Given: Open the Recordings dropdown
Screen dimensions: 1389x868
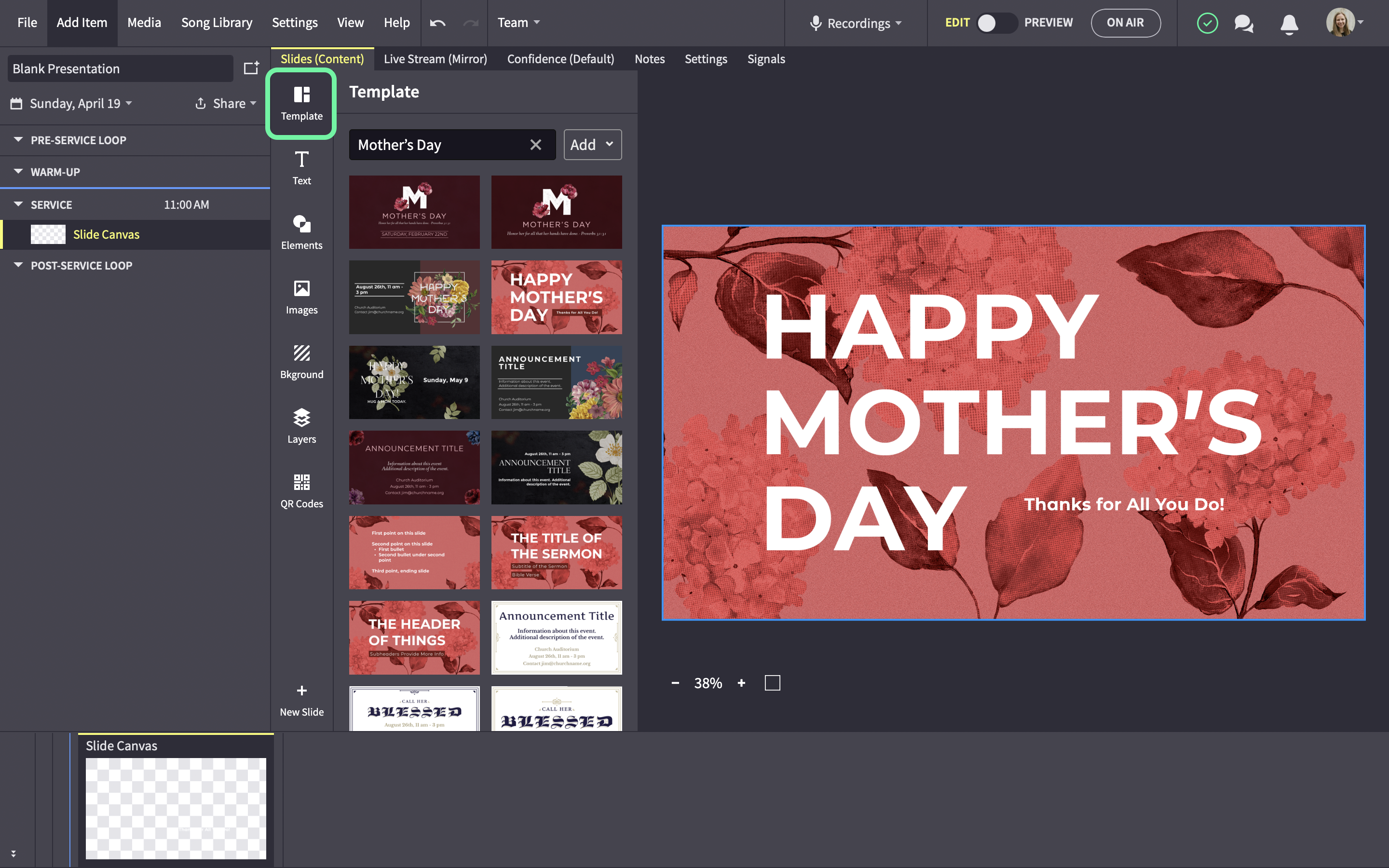Looking at the screenshot, I should (x=856, y=23).
